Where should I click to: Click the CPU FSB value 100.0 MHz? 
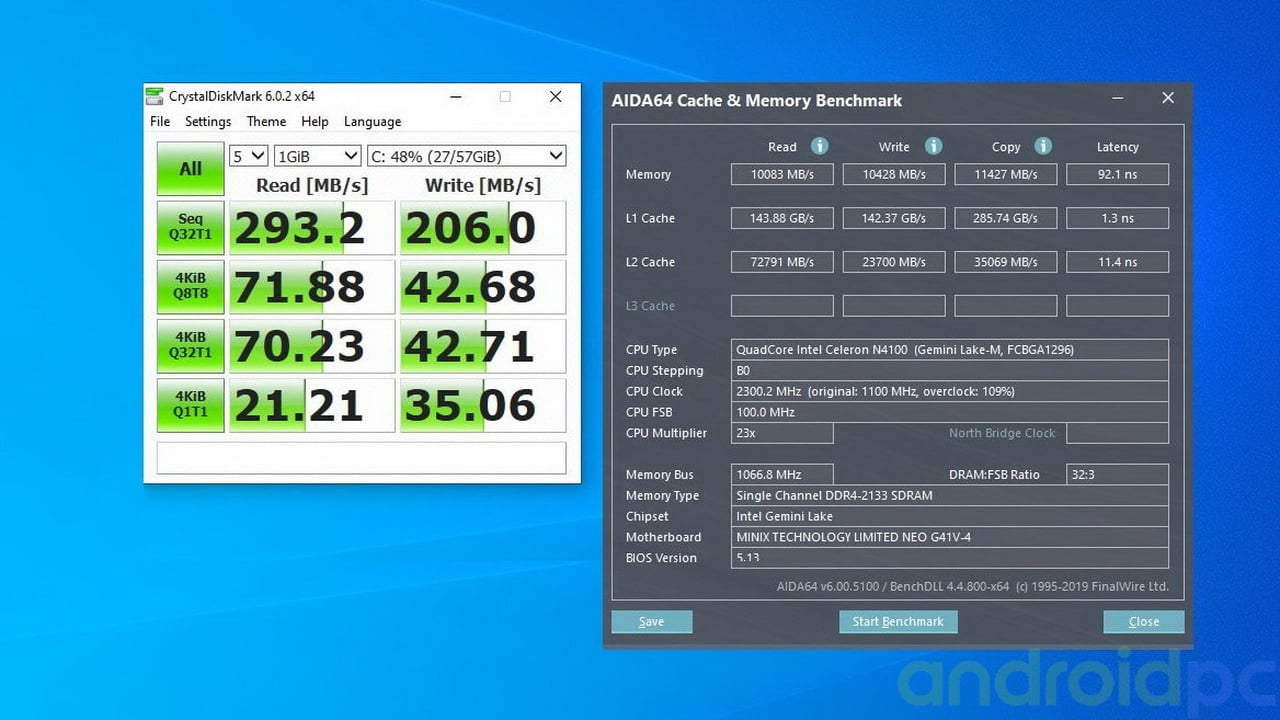(x=950, y=412)
